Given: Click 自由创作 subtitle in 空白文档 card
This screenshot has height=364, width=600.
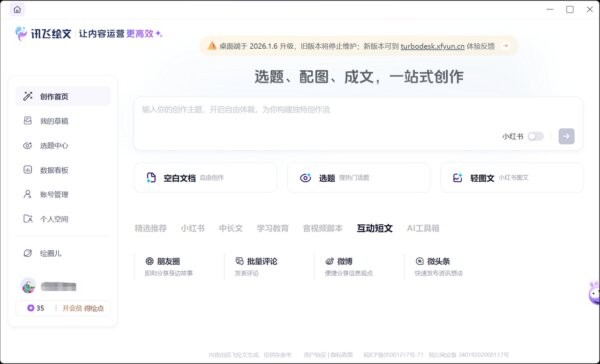Looking at the screenshot, I should [x=212, y=178].
